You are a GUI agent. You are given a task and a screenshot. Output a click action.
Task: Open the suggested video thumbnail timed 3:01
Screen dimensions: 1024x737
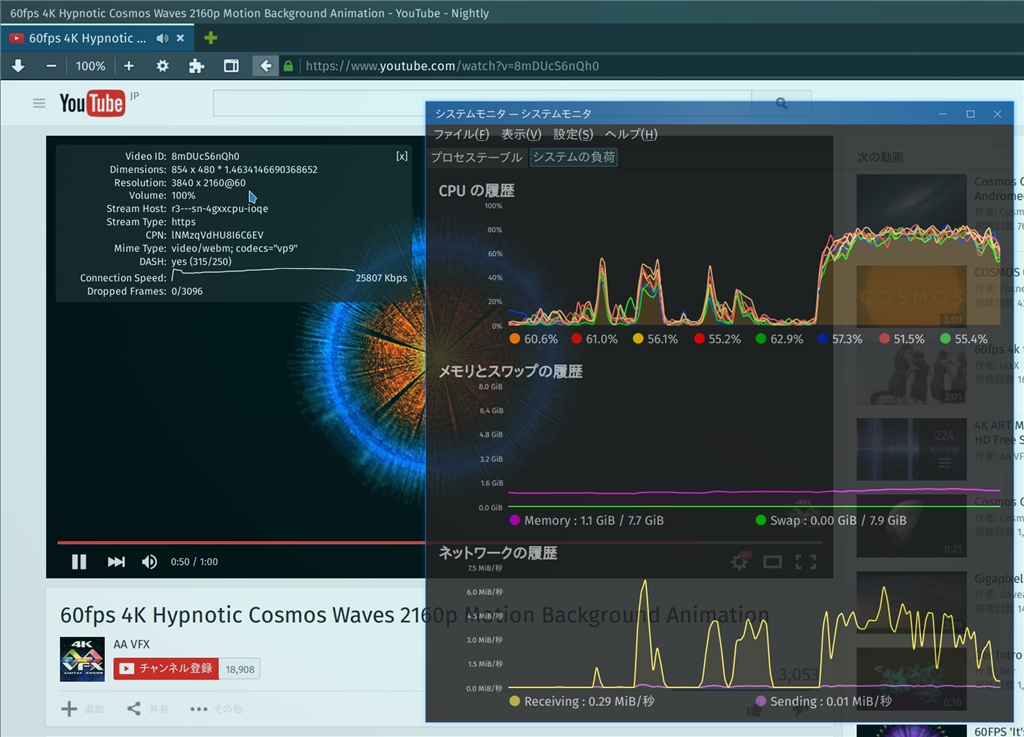(912, 373)
